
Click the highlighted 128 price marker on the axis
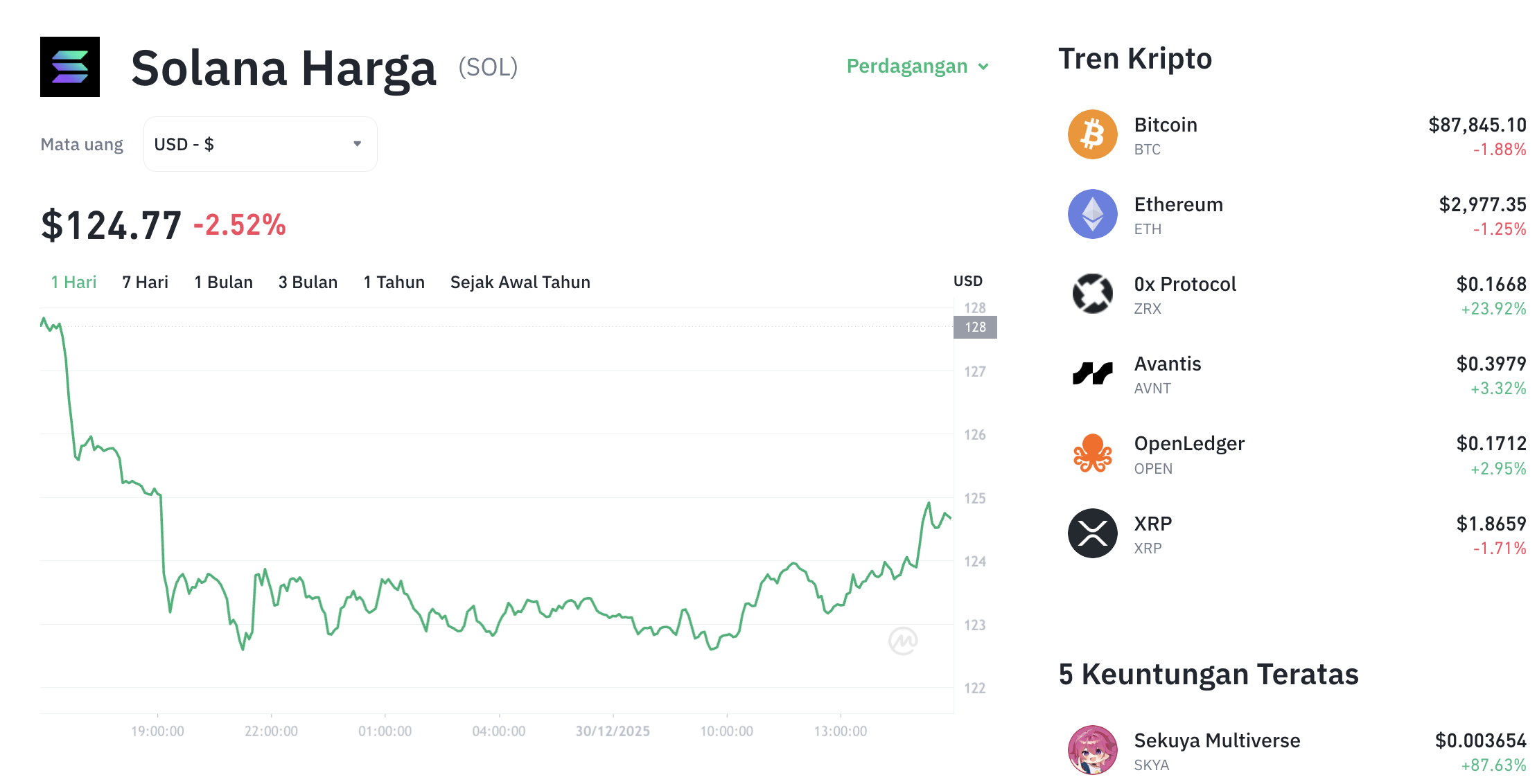tap(974, 327)
